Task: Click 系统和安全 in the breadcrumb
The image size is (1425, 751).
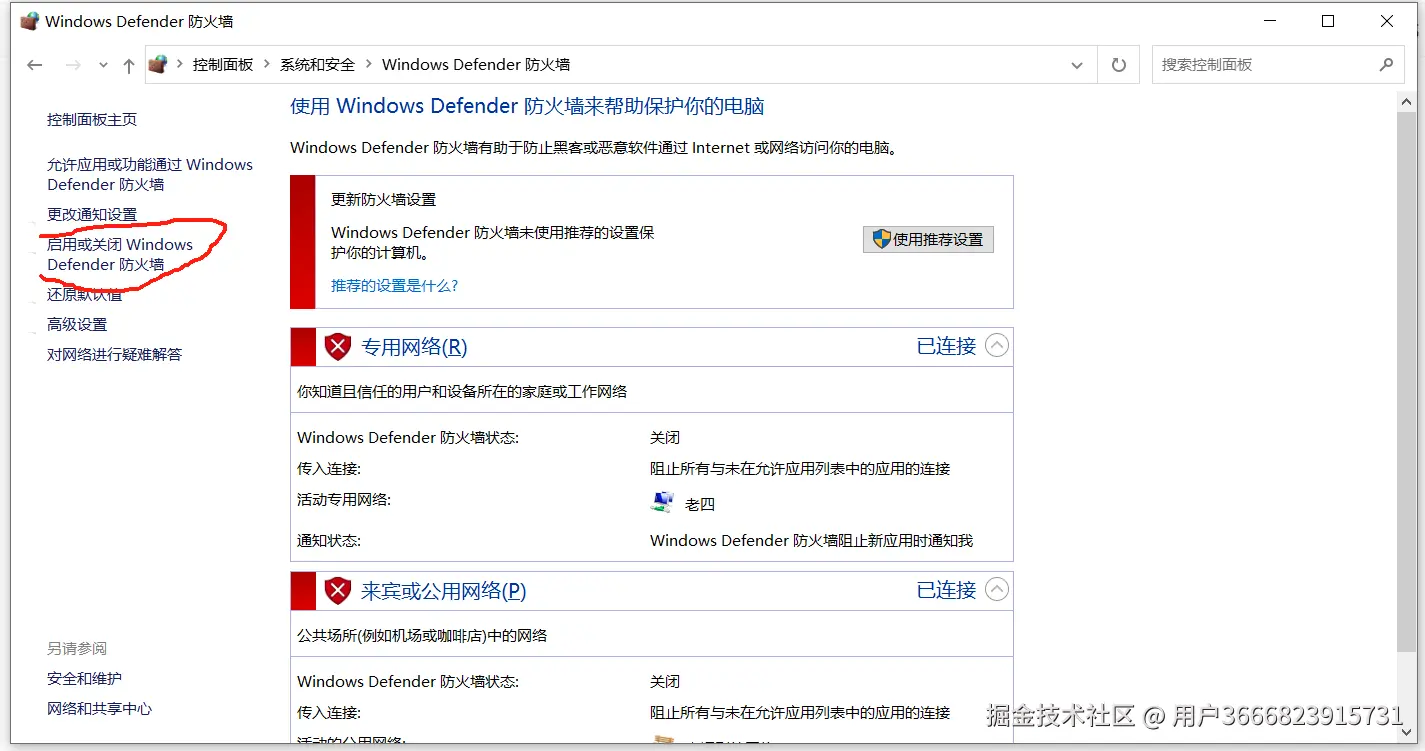Action: pos(317,64)
